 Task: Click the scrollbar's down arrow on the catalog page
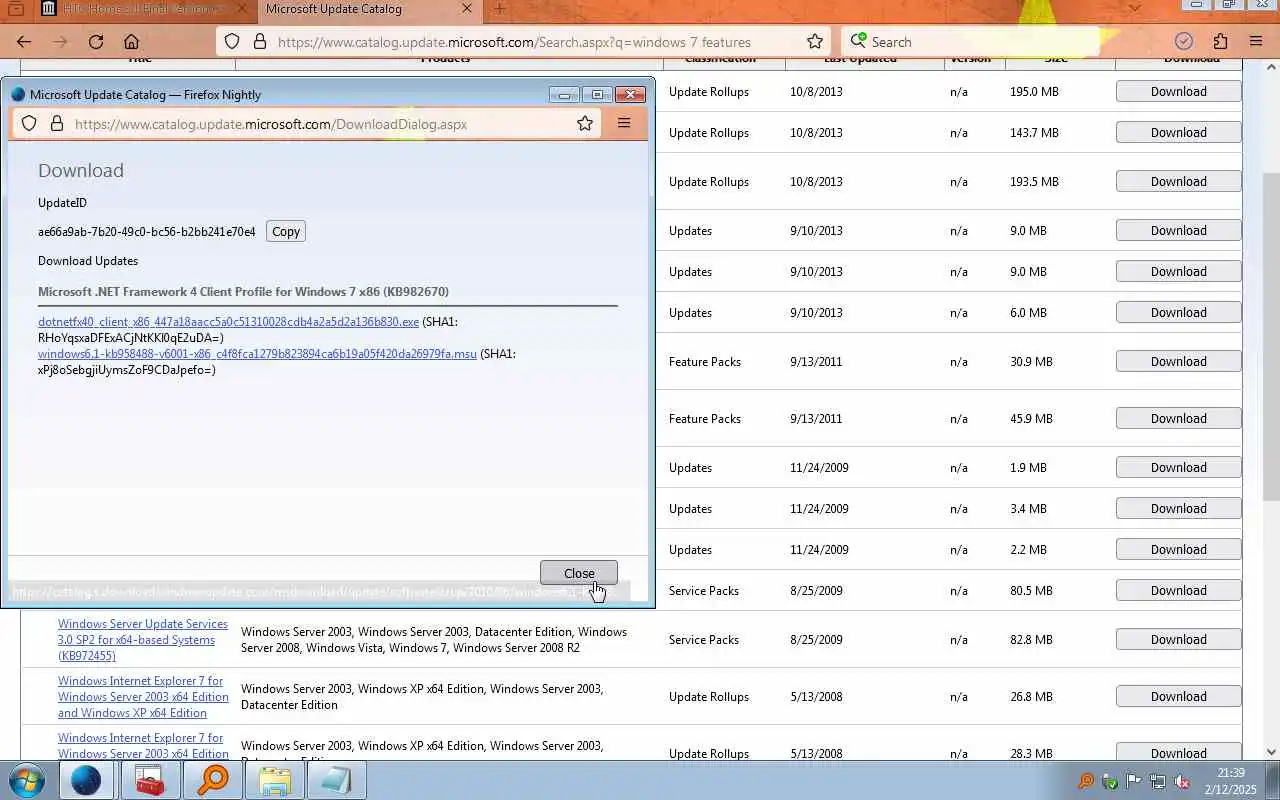(x=1272, y=752)
